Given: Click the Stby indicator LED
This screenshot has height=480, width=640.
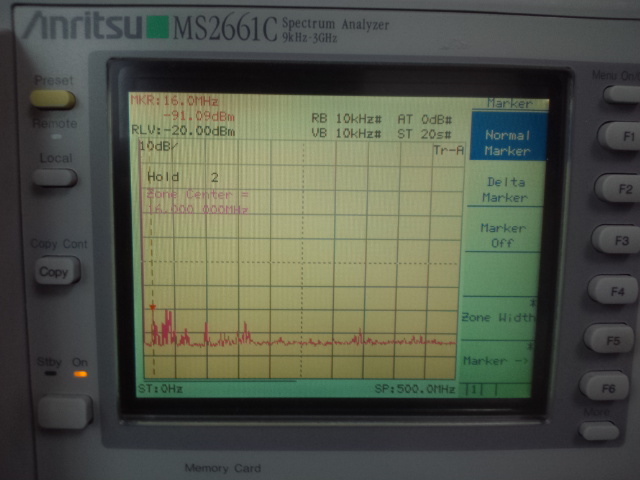Looking at the screenshot, I should [x=51, y=373].
